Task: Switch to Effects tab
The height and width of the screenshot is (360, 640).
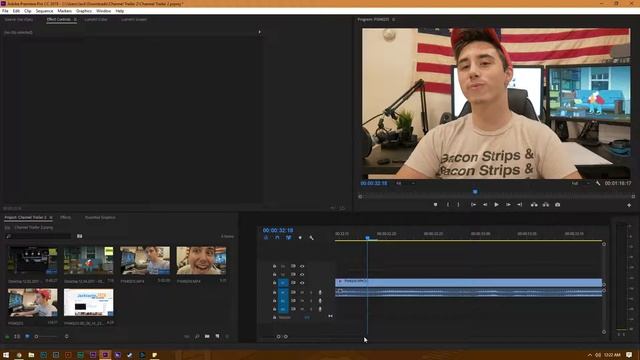Action: [x=65, y=218]
